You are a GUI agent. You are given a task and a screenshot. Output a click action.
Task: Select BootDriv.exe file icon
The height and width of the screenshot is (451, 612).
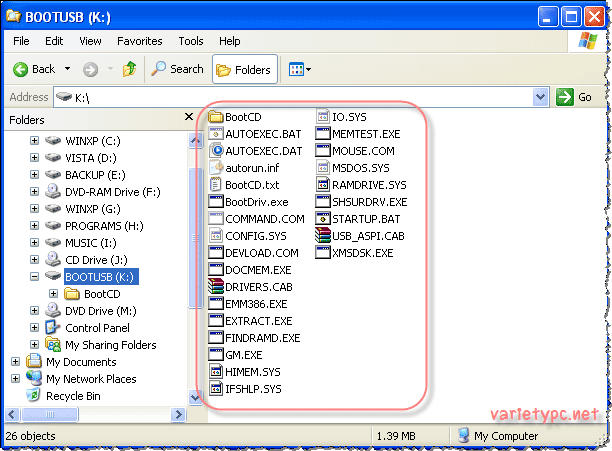click(x=215, y=202)
